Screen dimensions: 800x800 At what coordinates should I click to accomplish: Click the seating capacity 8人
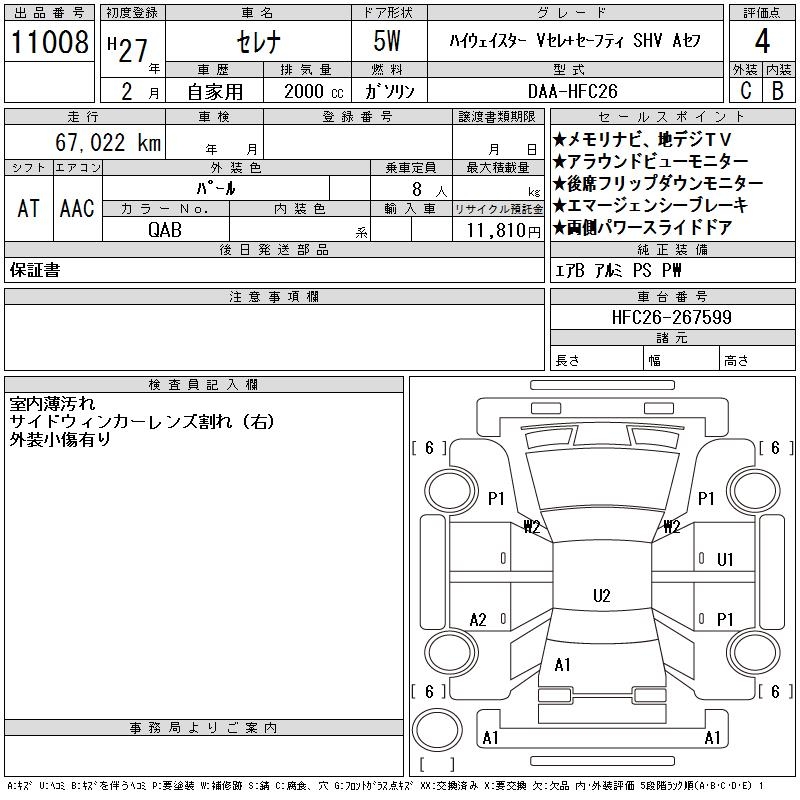point(429,190)
